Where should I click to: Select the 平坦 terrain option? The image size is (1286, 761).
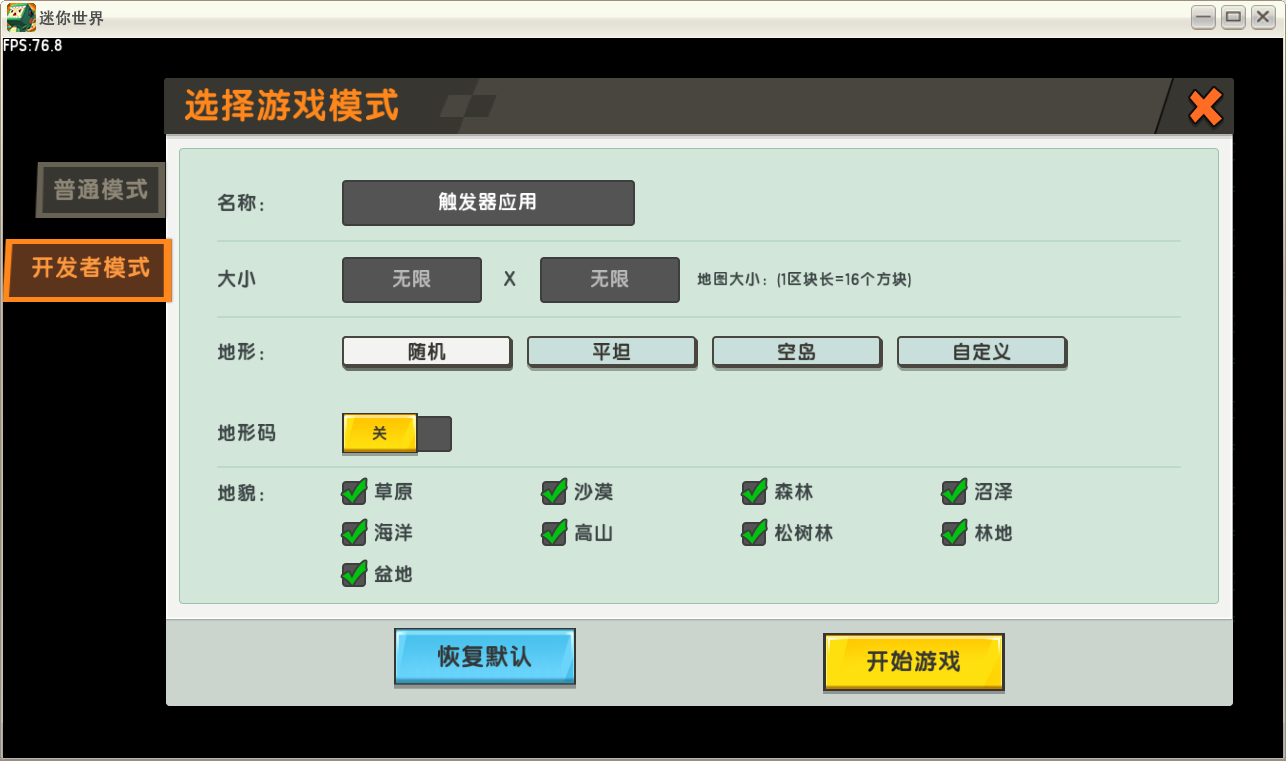pyautogui.click(x=611, y=351)
